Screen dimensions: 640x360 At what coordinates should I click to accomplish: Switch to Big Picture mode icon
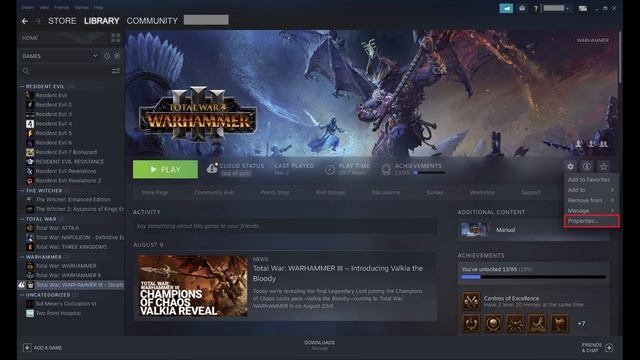tap(583, 8)
